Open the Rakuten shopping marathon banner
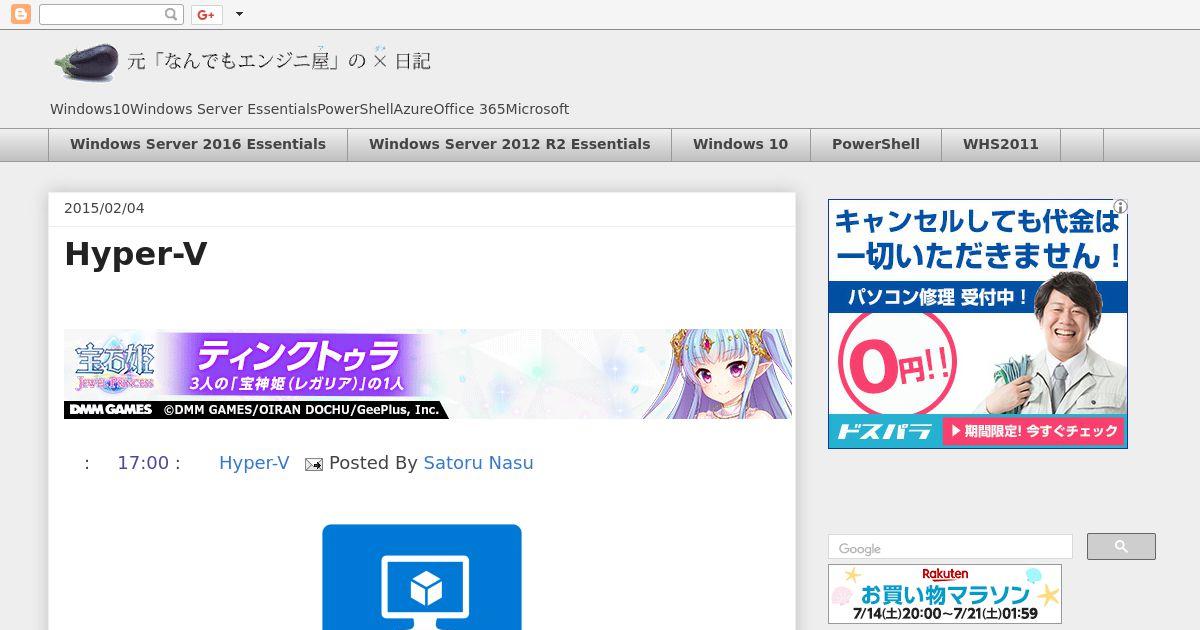1200x630 pixels. [x=945, y=594]
